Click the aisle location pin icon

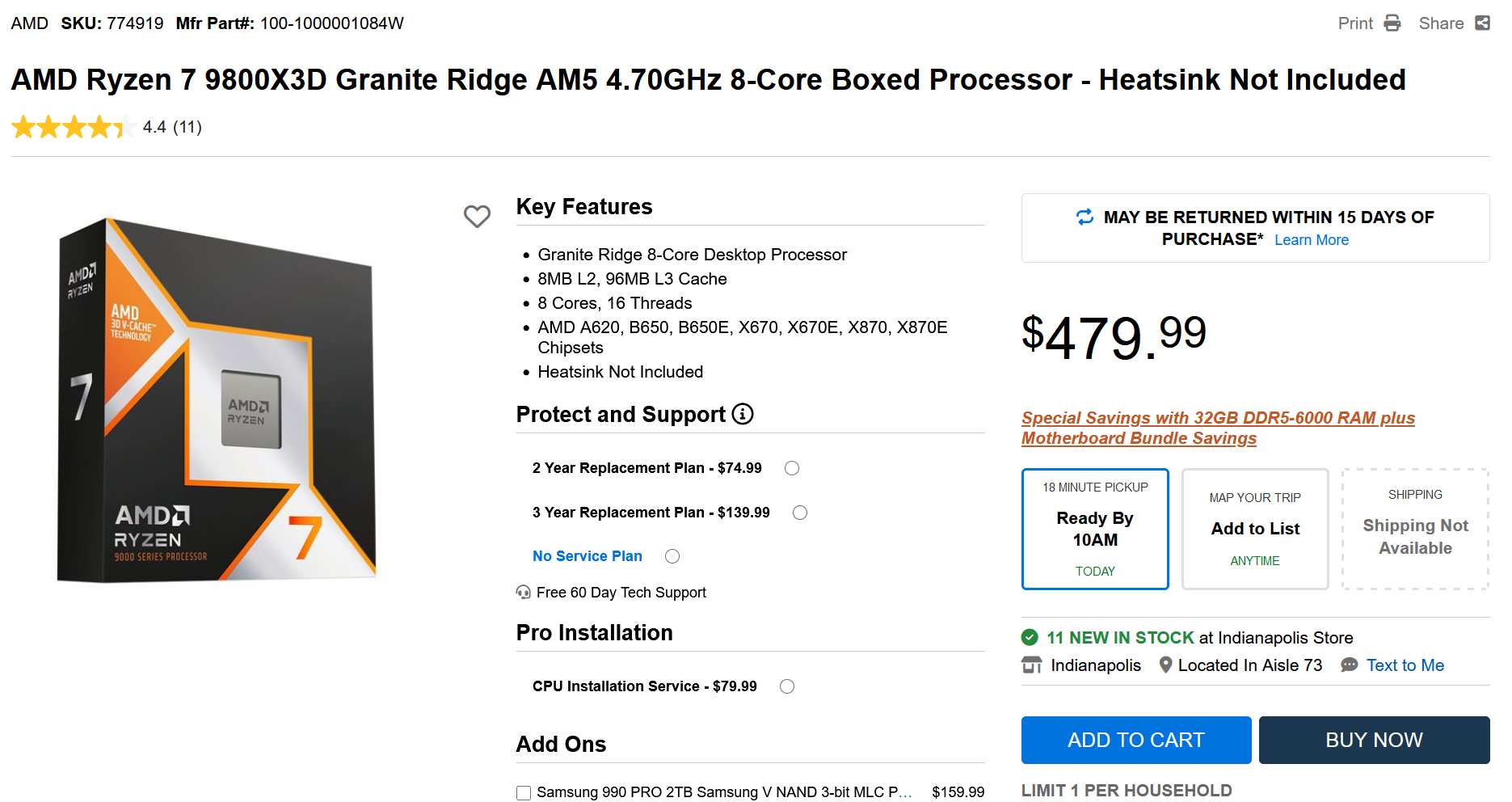pyautogui.click(x=1165, y=665)
